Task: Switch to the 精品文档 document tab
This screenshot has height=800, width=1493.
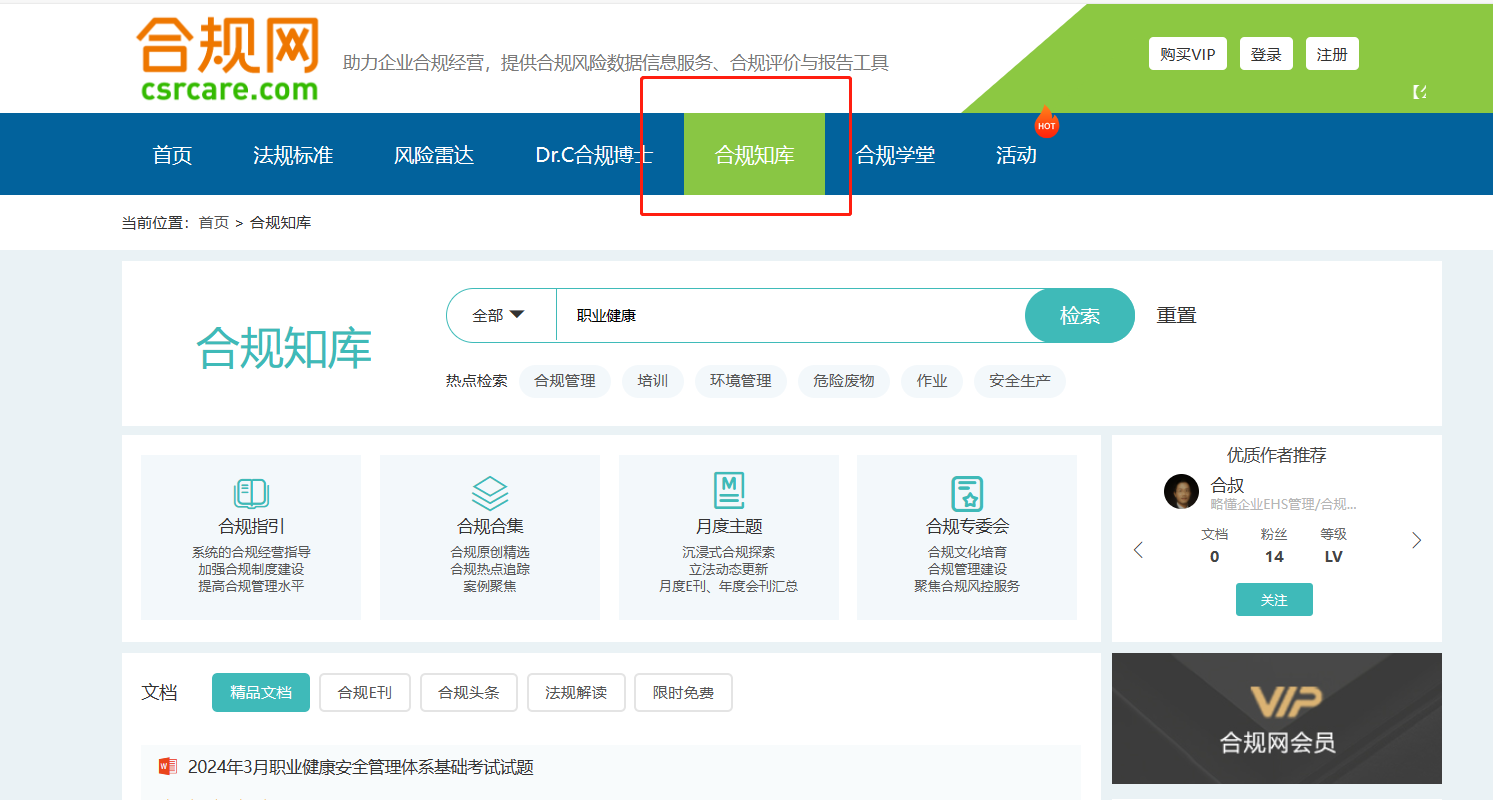Action: [261, 692]
